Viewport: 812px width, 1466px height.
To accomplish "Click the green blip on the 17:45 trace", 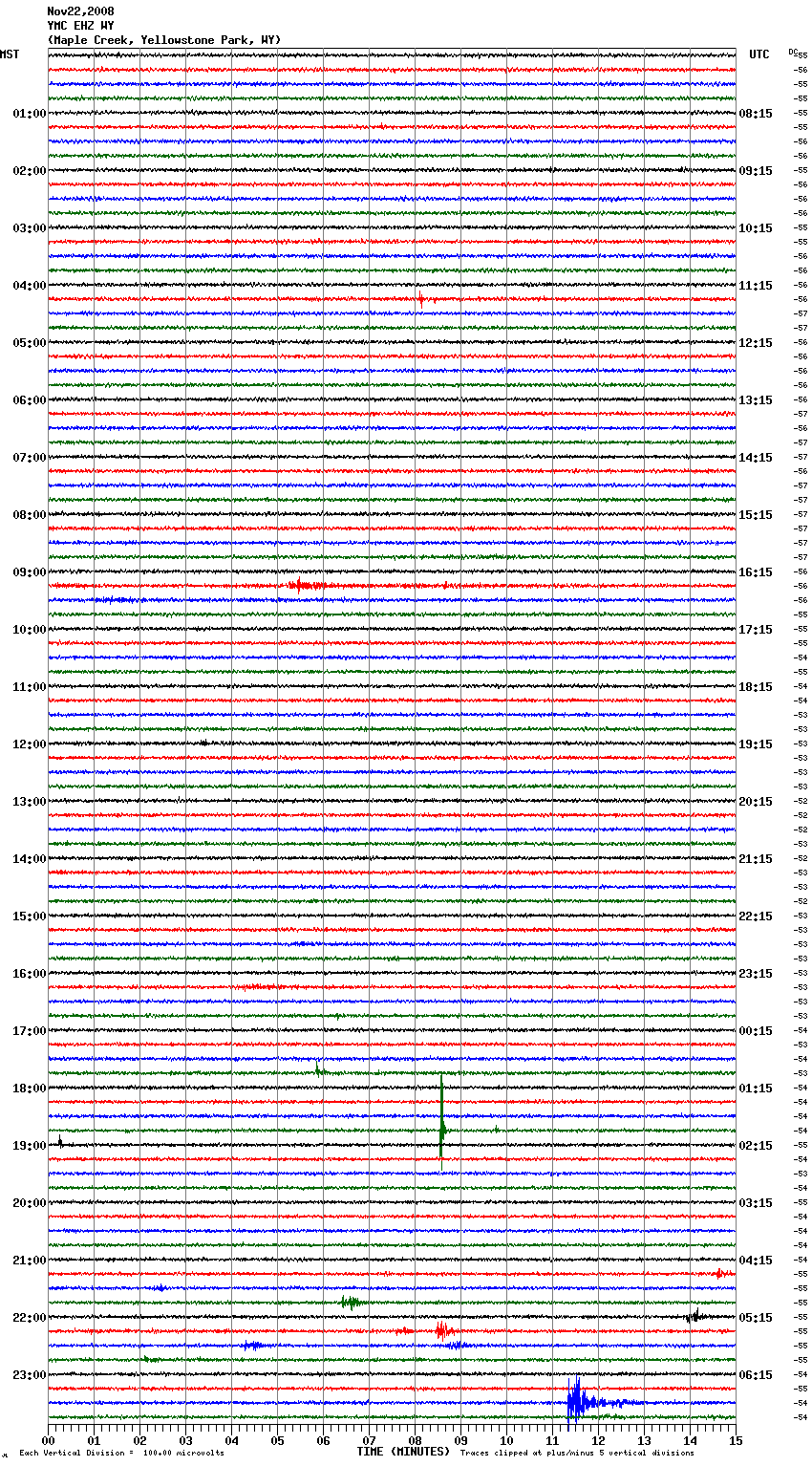I will pyautogui.click(x=319, y=1070).
